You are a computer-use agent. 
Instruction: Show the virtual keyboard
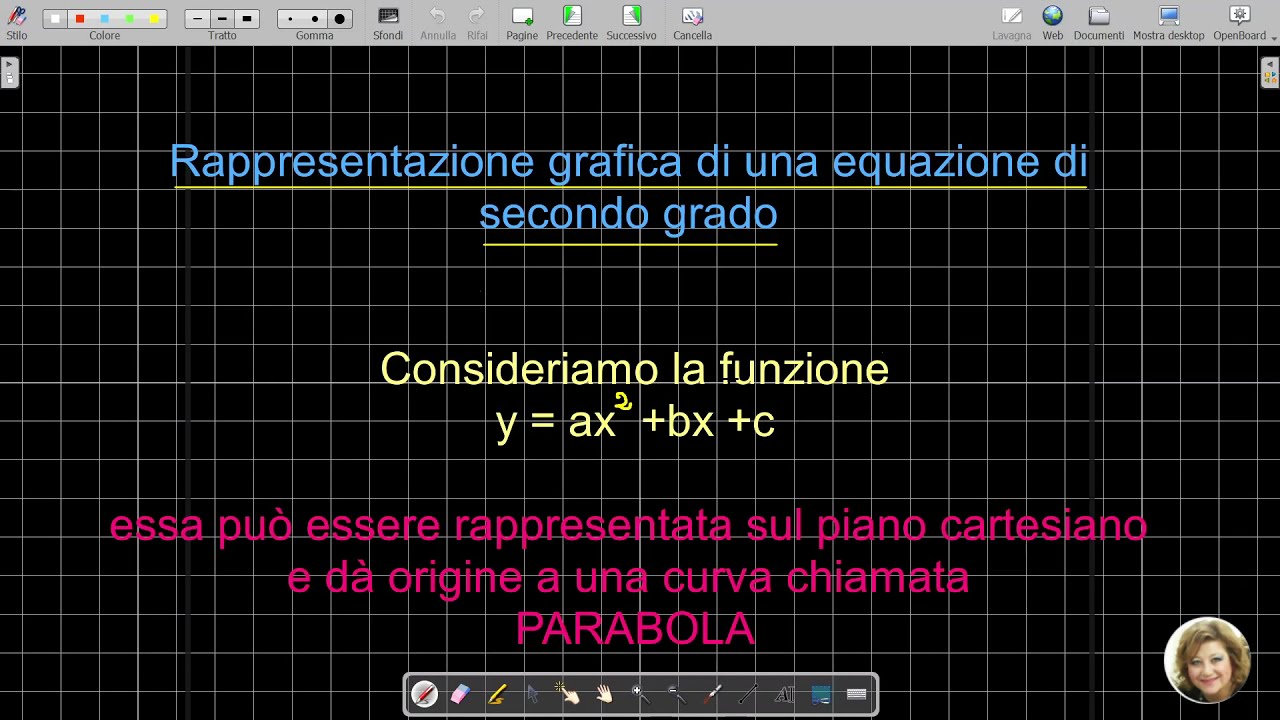click(857, 694)
